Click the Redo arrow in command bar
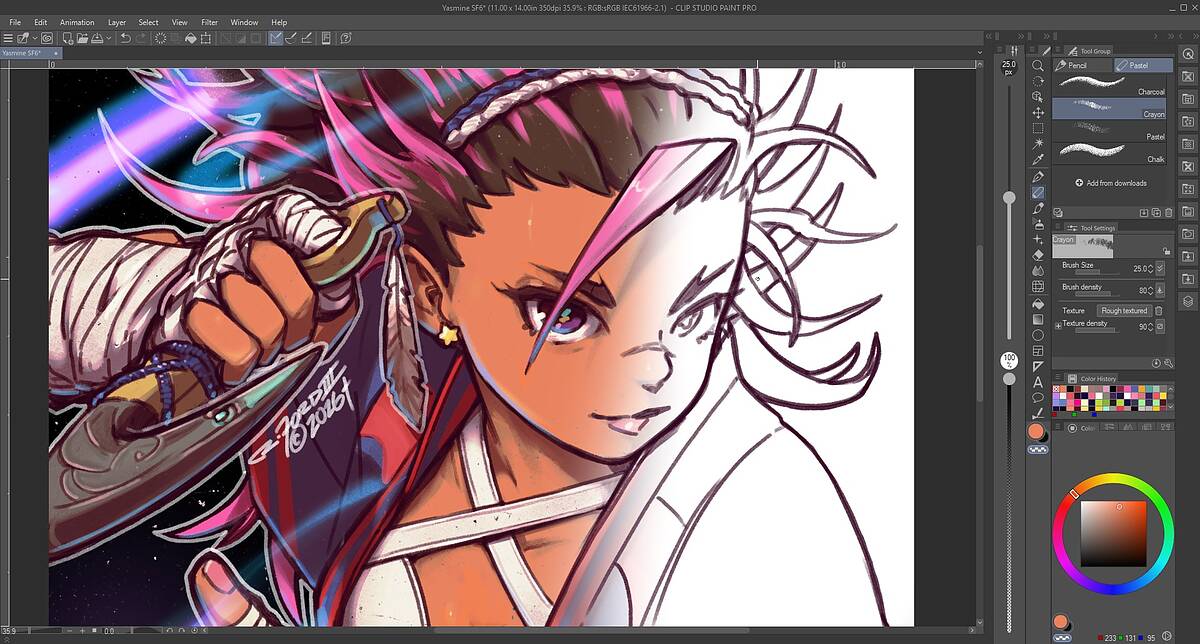1200x644 pixels. coord(141,38)
